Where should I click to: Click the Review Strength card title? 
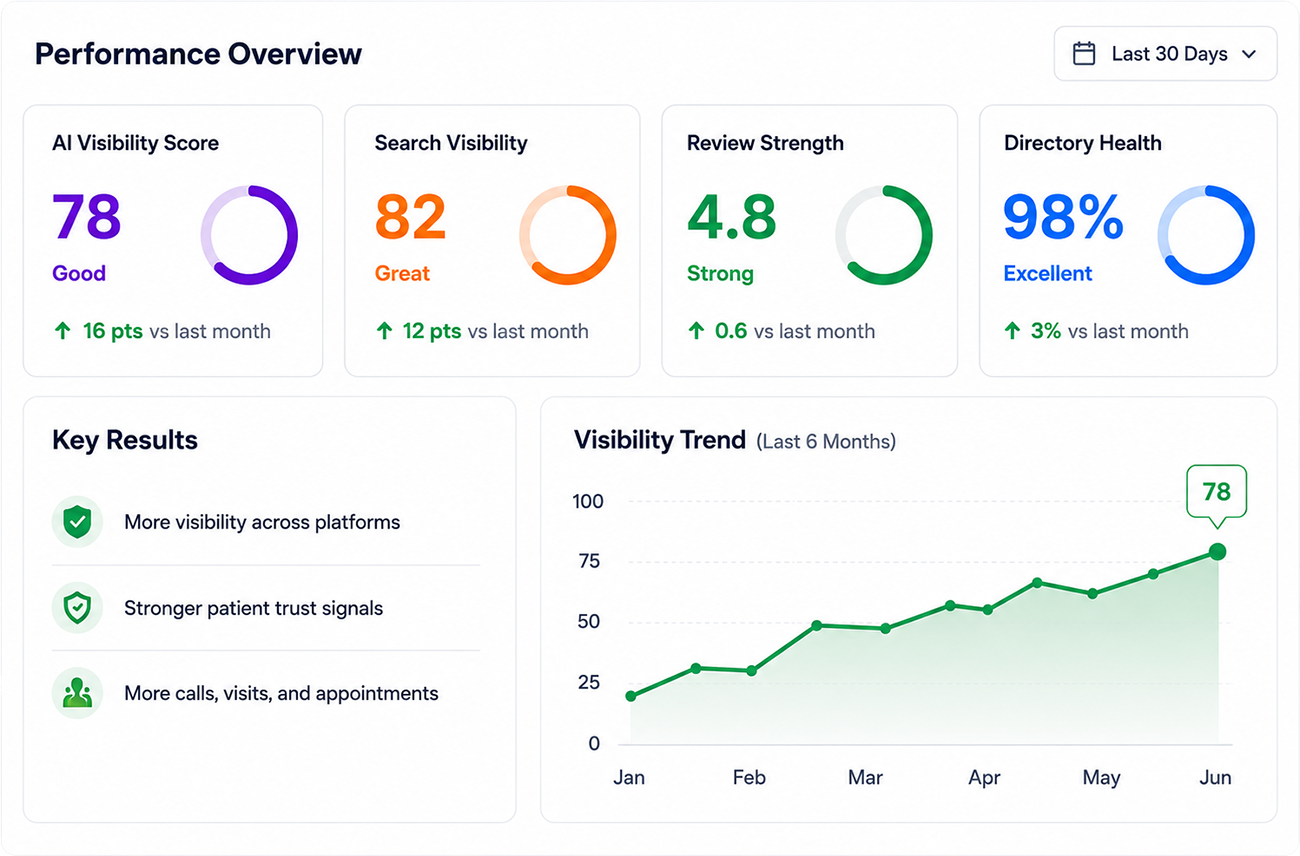click(x=765, y=143)
